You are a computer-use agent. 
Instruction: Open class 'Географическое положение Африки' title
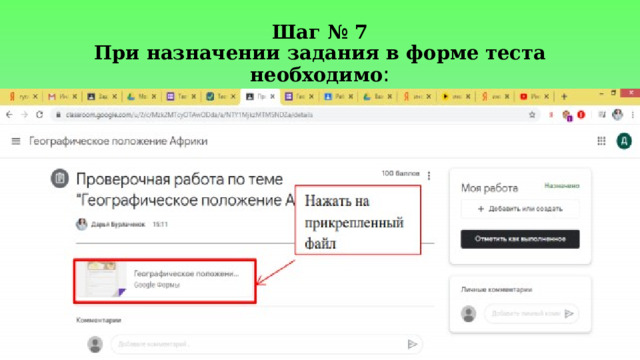click(x=118, y=141)
